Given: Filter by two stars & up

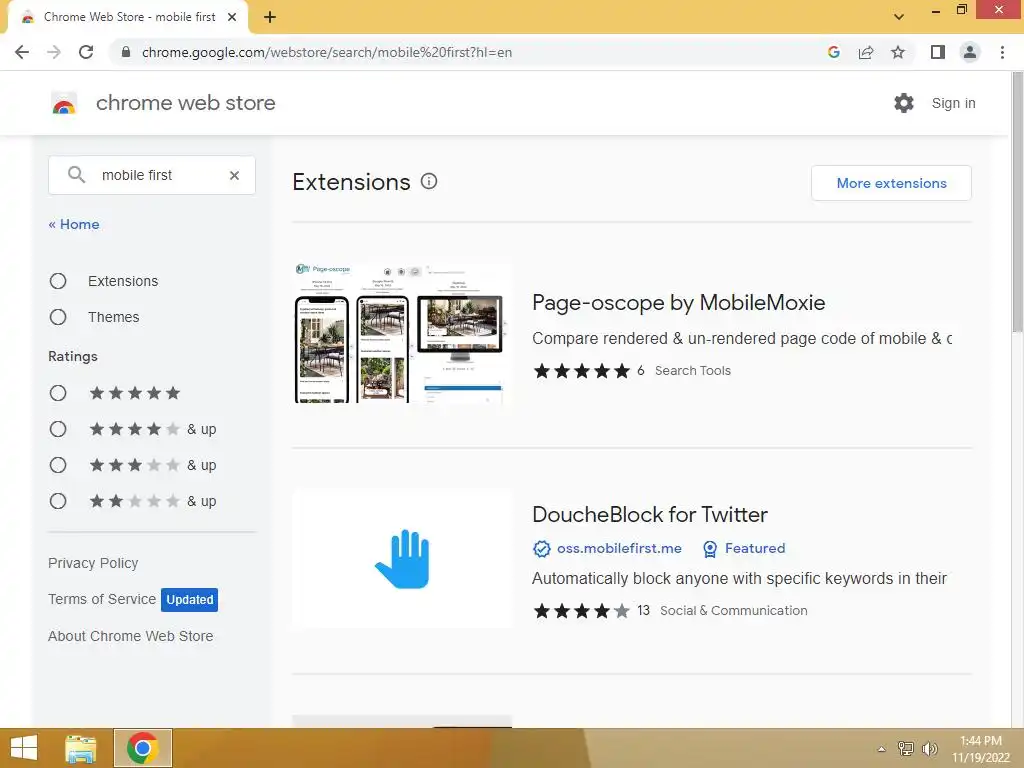Looking at the screenshot, I should [x=58, y=501].
